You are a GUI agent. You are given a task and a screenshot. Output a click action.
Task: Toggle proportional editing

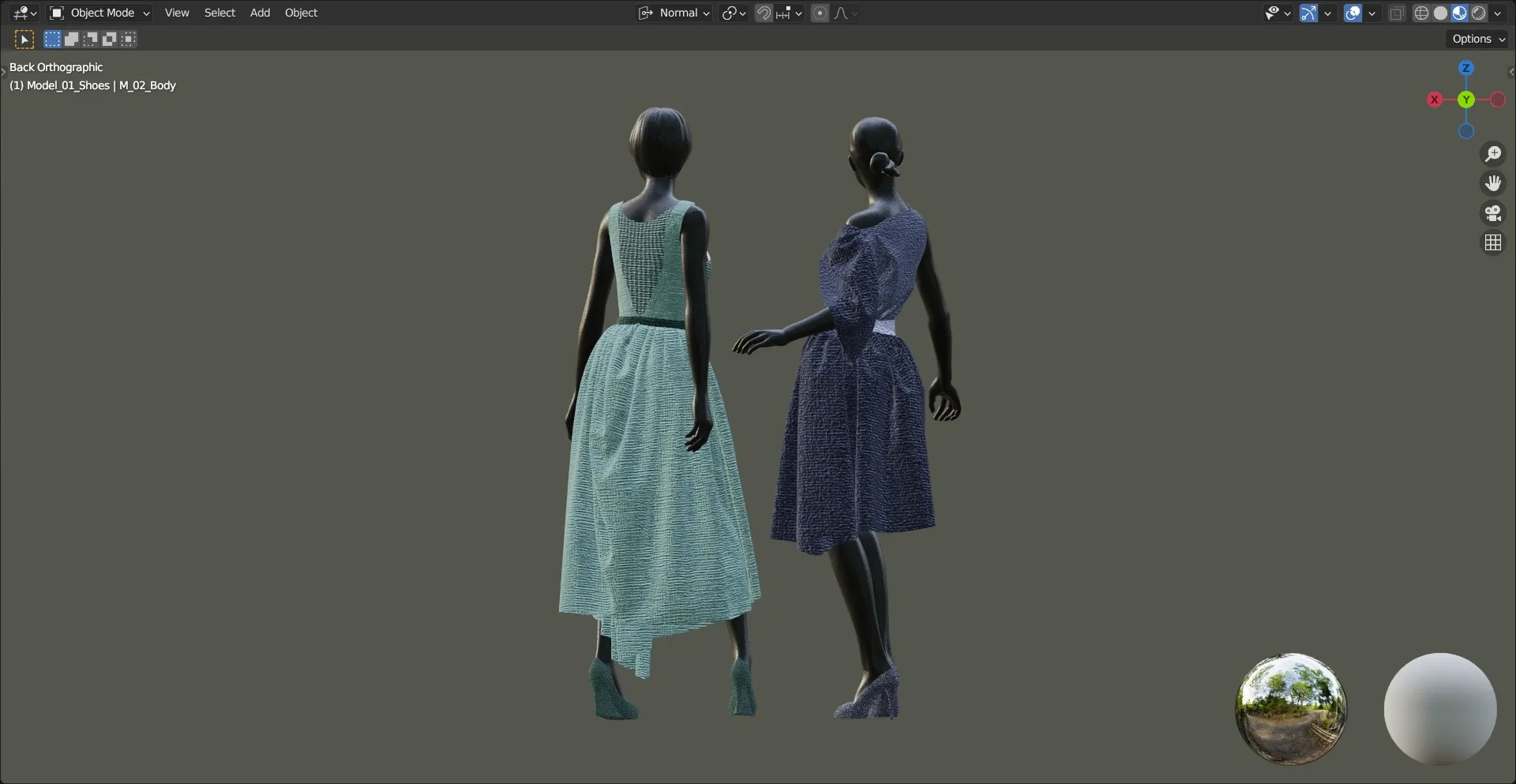(x=820, y=13)
